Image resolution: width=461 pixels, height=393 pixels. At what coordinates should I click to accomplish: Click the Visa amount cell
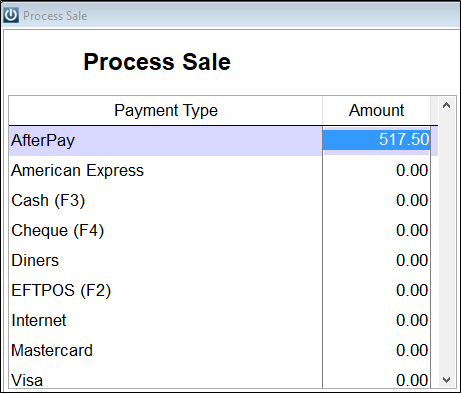[376, 377]
